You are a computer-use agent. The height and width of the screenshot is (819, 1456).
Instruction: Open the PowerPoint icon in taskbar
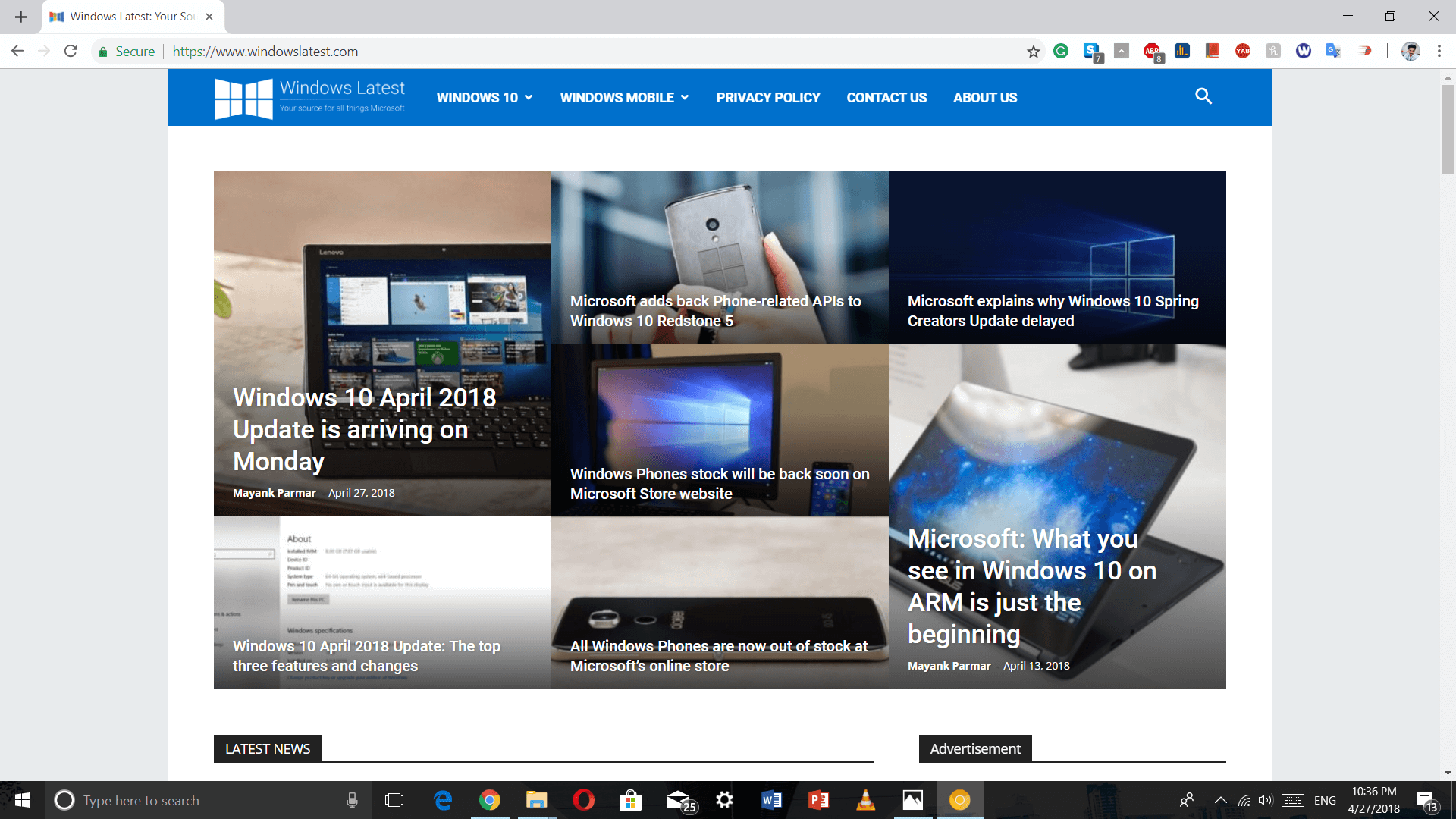pos(819,800)
